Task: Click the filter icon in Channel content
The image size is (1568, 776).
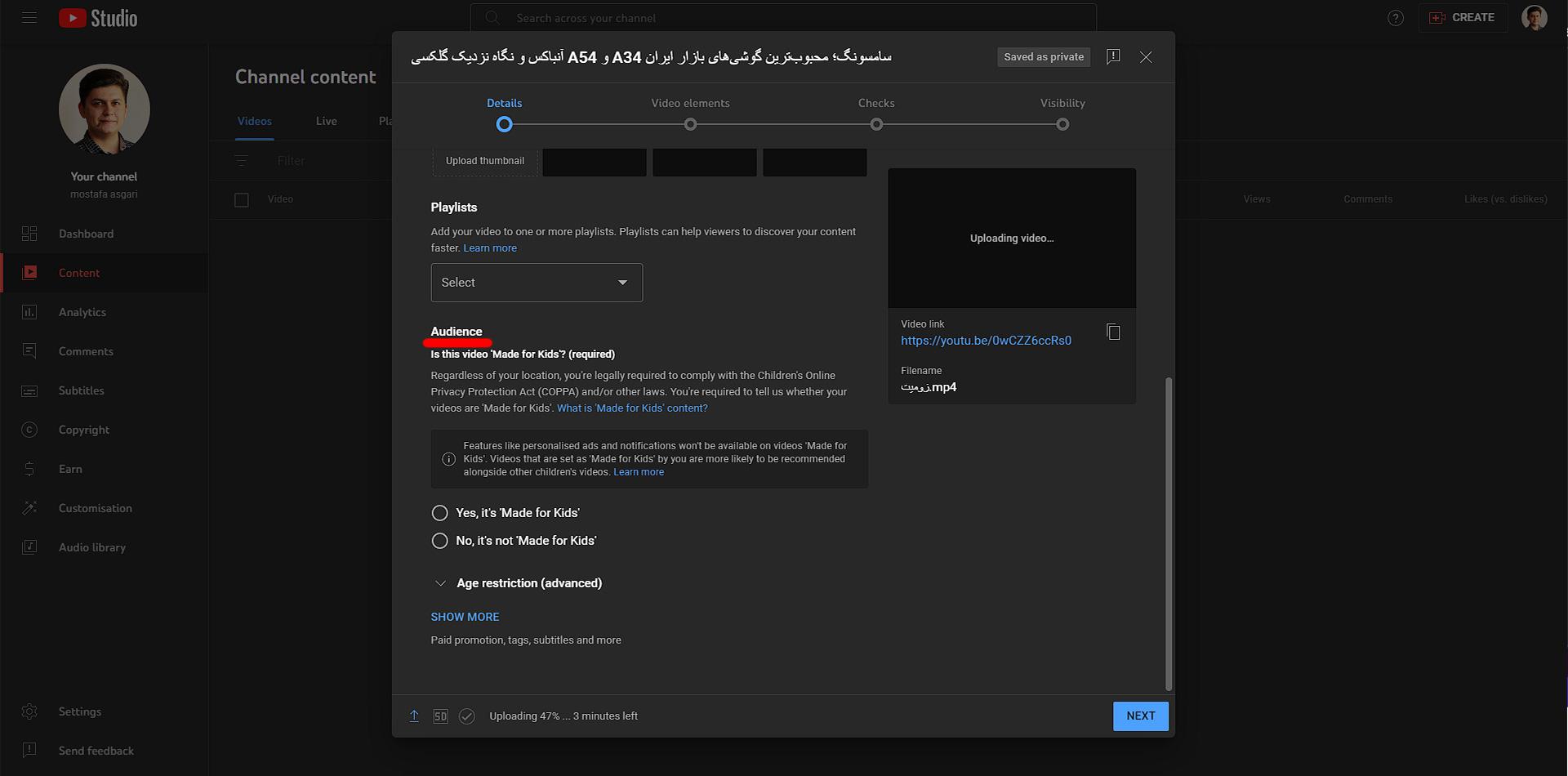Action: pyautogui.click(x=242, y=161)
